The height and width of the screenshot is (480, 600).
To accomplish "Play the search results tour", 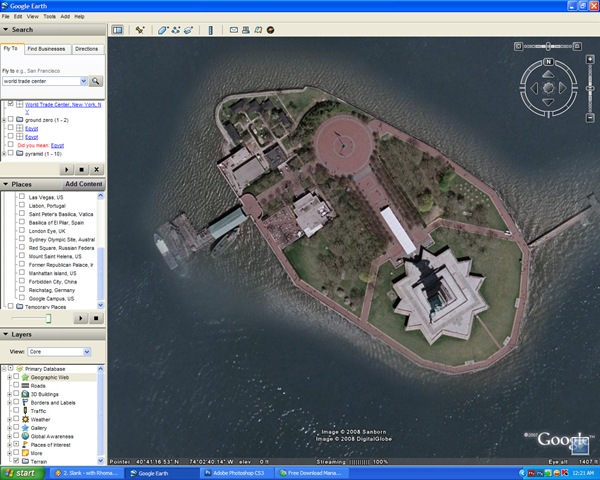I will pos(67,170).
